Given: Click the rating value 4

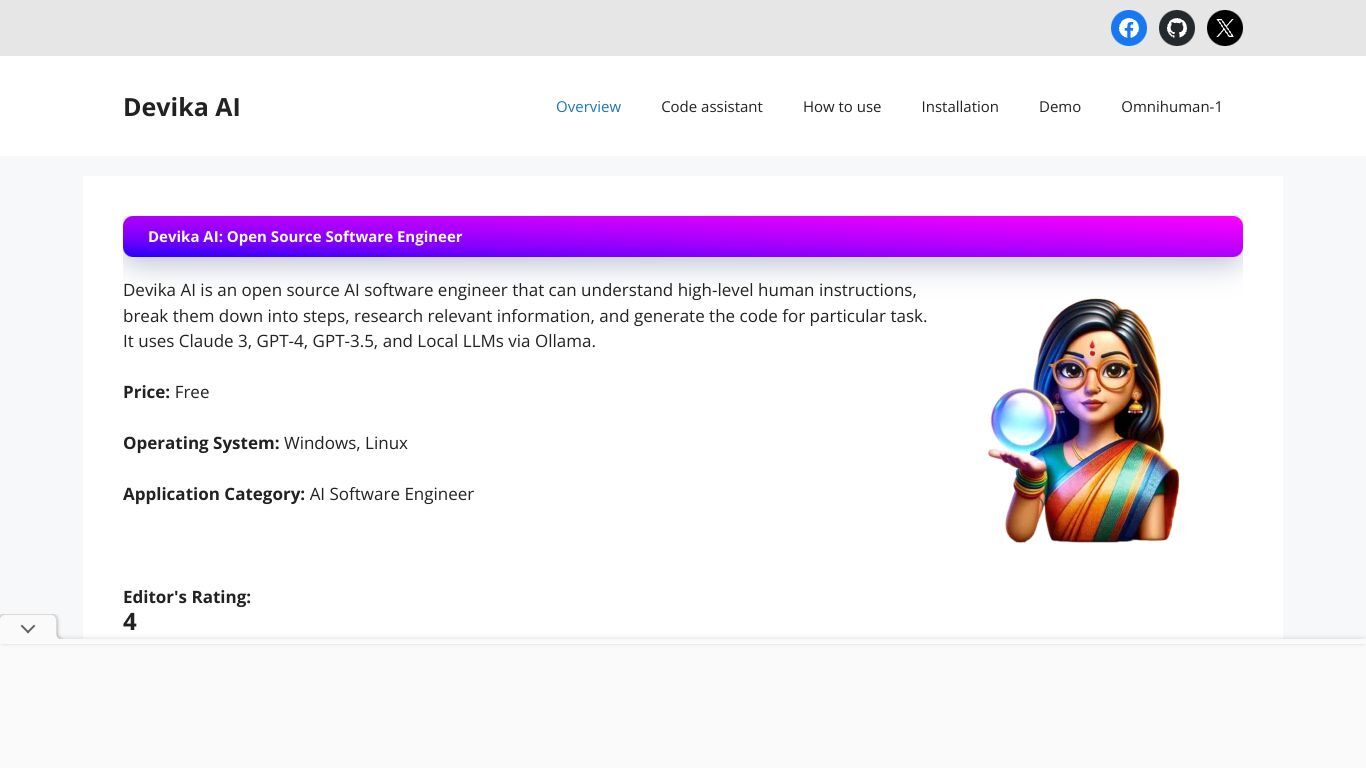Looking at the screenshot, I should 130,622.
